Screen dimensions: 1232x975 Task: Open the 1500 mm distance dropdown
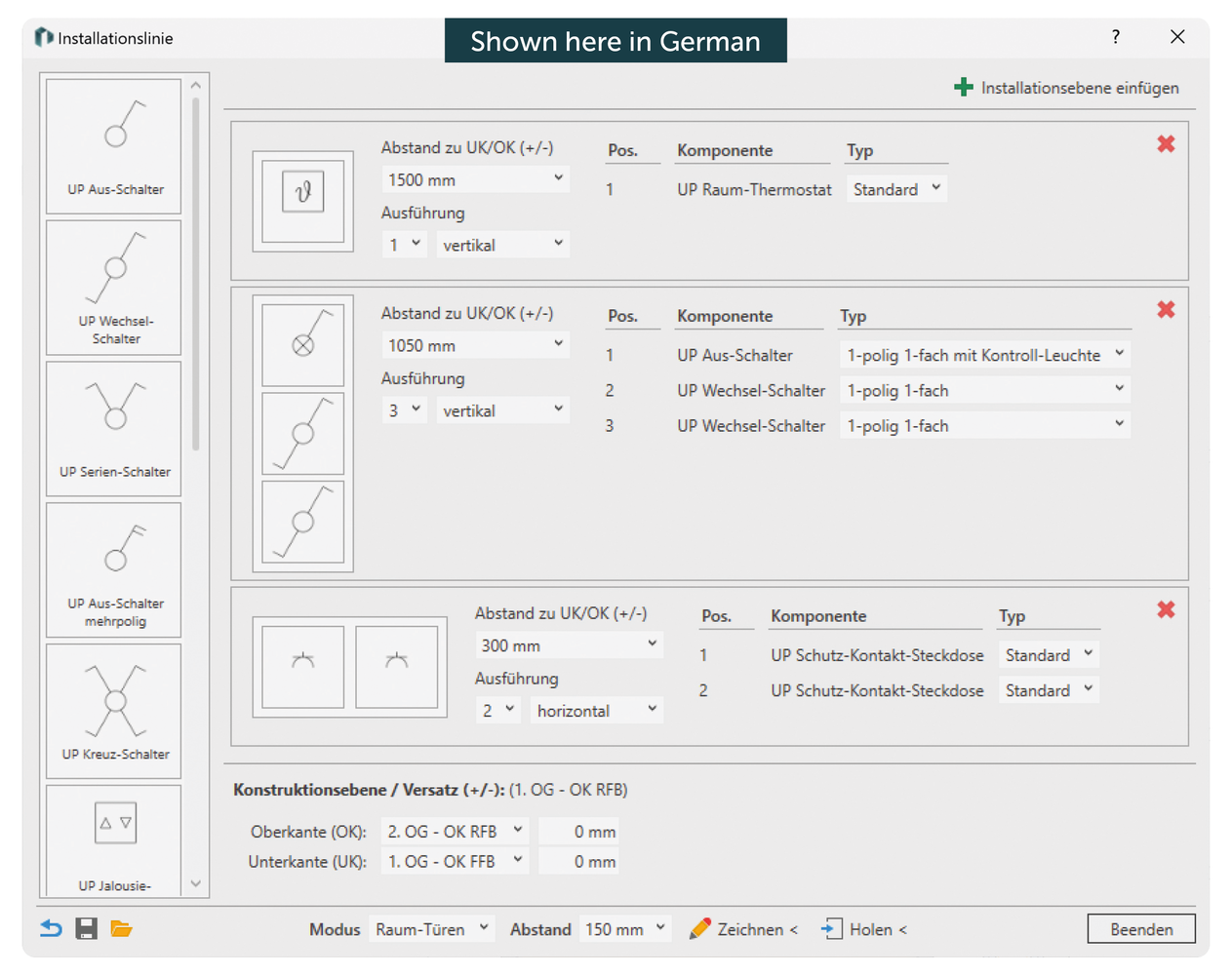pyautogui.click(x=474, y=179)
